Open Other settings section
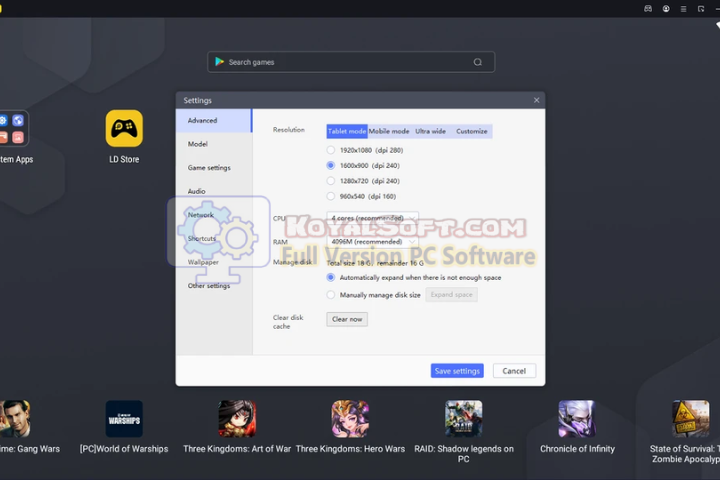 214,286
